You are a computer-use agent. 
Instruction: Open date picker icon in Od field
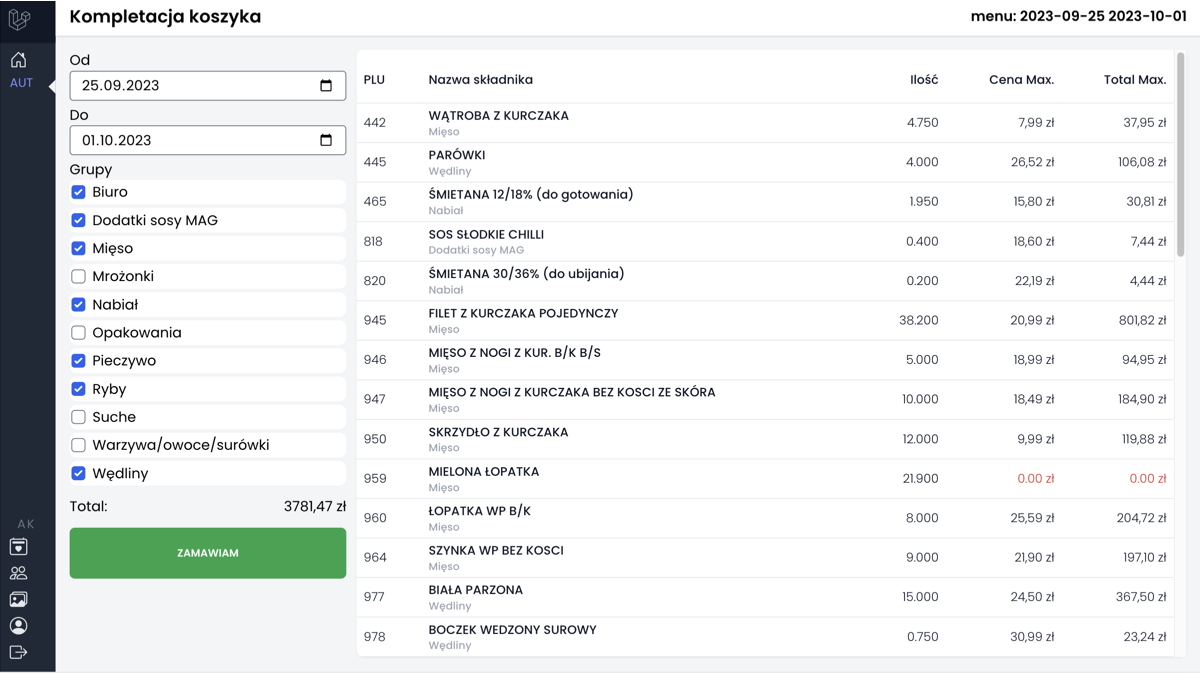coord(326,86)
